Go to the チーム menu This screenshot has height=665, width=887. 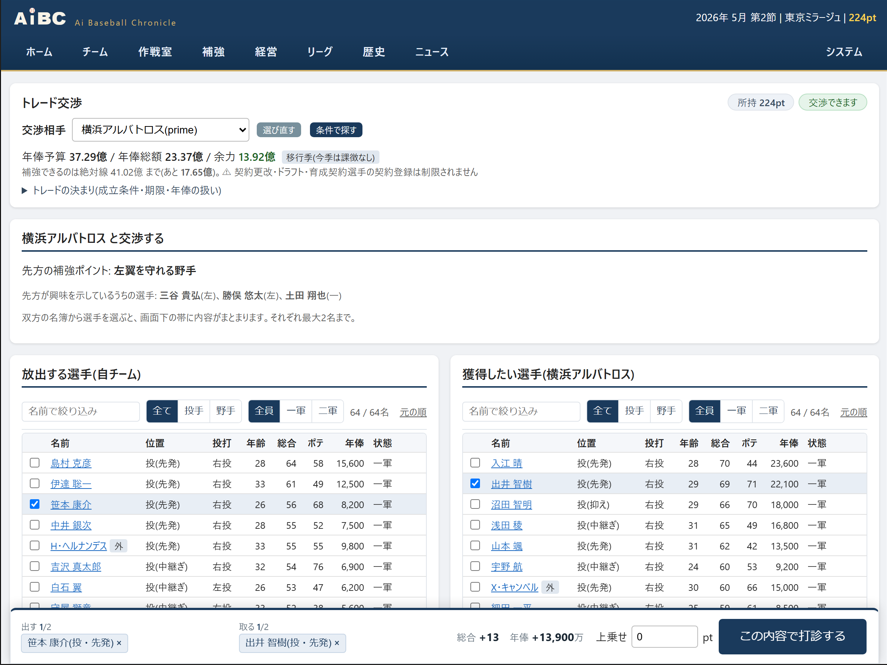[x=95, y=52]
